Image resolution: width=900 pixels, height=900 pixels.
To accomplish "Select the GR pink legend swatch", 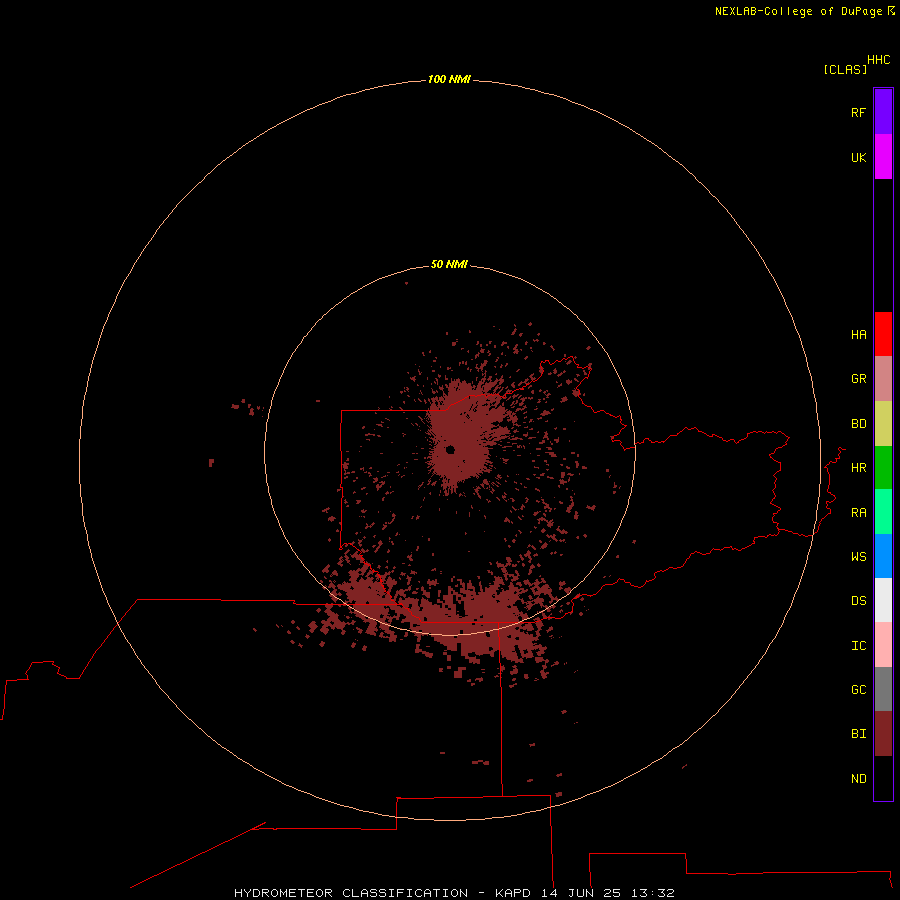I will (x=883, y=379).
